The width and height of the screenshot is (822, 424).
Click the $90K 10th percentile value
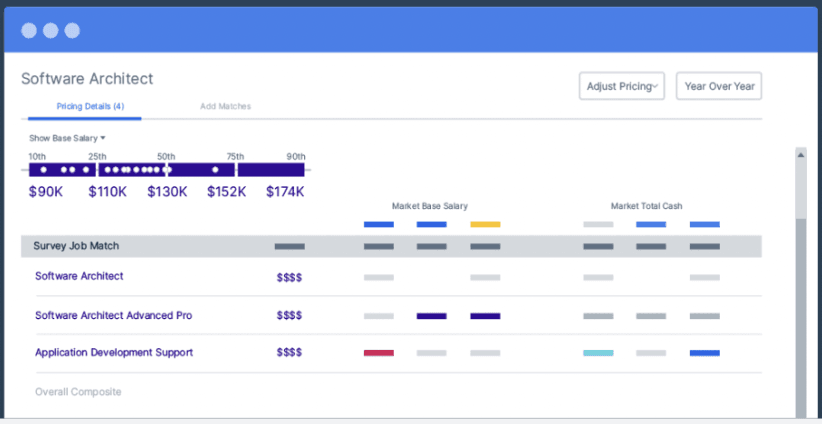point(46,191)
